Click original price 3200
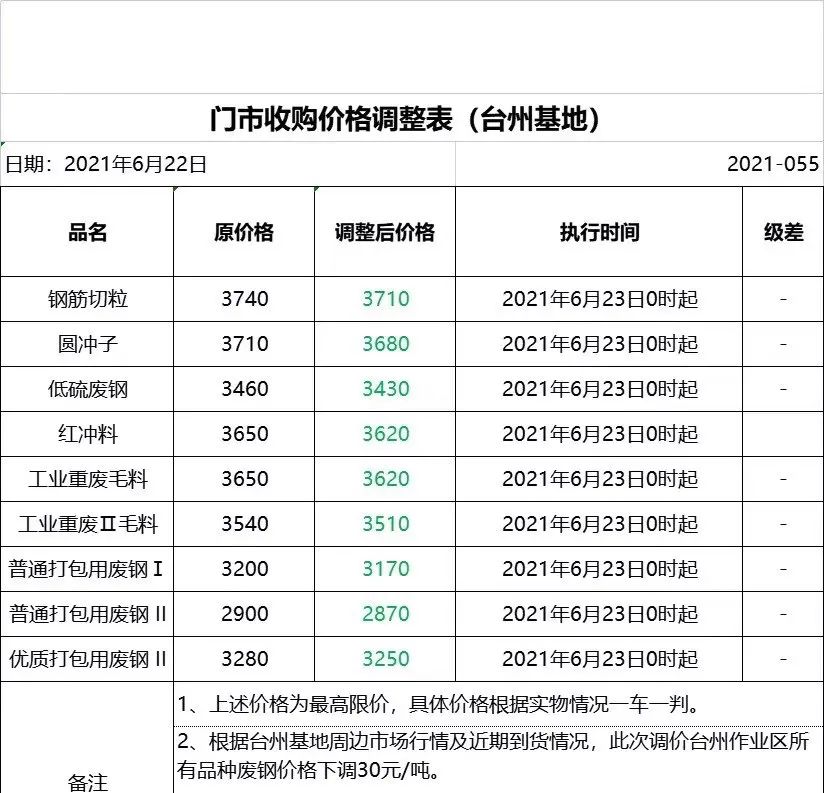The image size is (824, 793). 244,568
